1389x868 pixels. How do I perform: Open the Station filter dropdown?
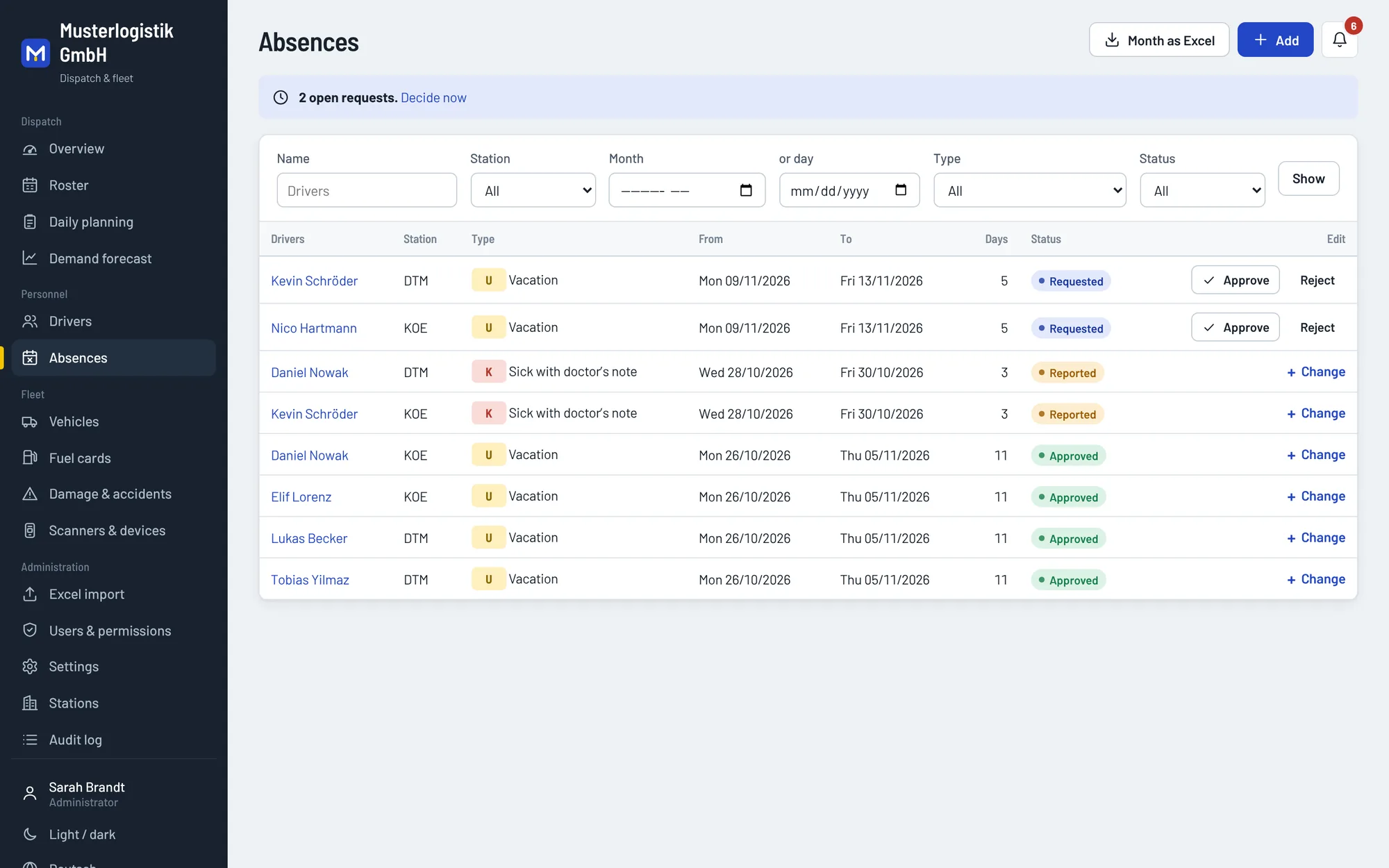533,190
